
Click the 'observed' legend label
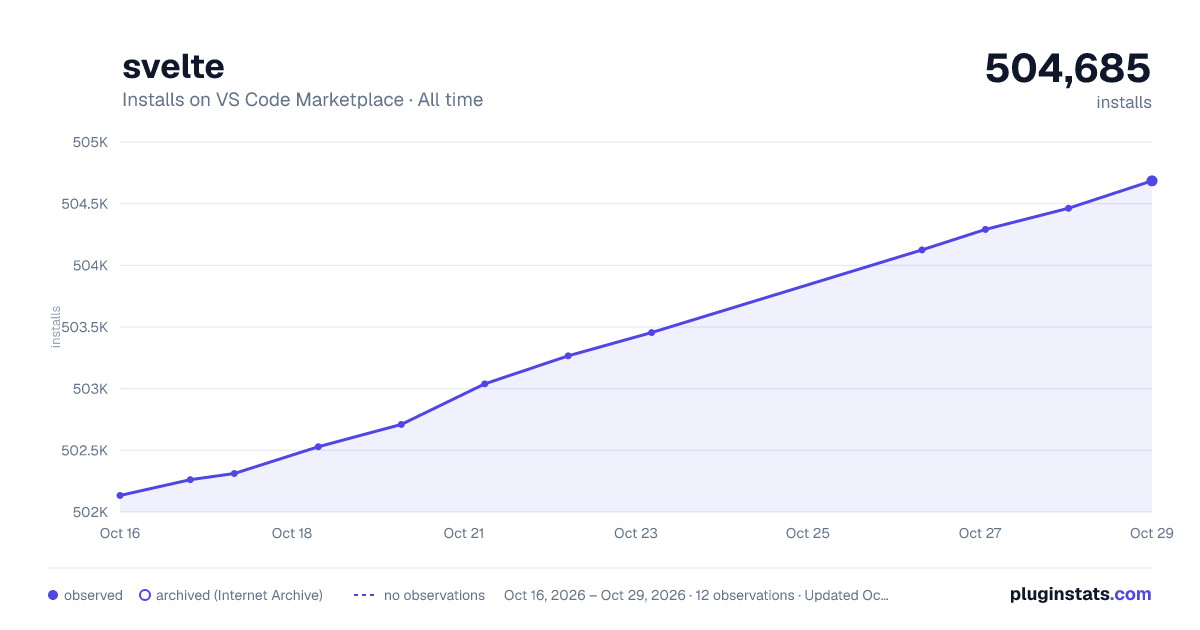coord(93,595)
